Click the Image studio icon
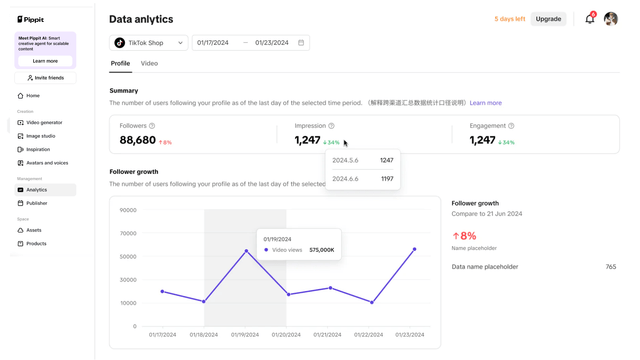This screenshot has width=640, height=360. tap(20, 136)
